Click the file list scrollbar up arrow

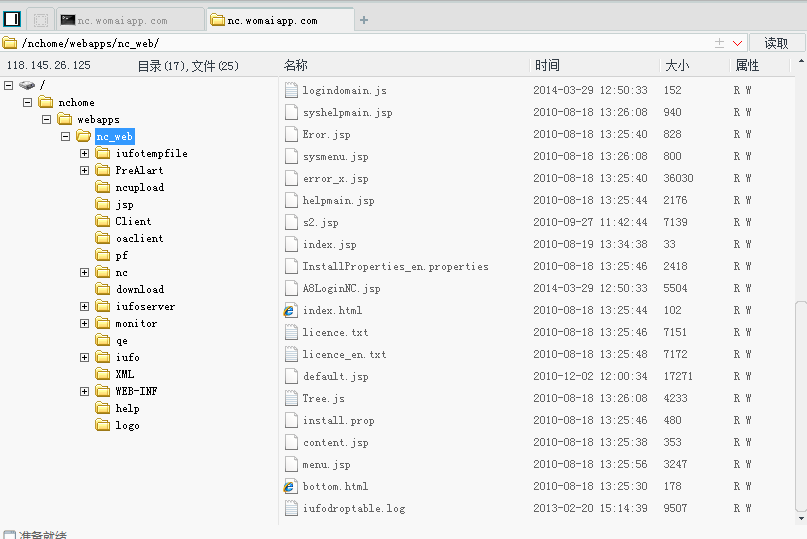801,61
